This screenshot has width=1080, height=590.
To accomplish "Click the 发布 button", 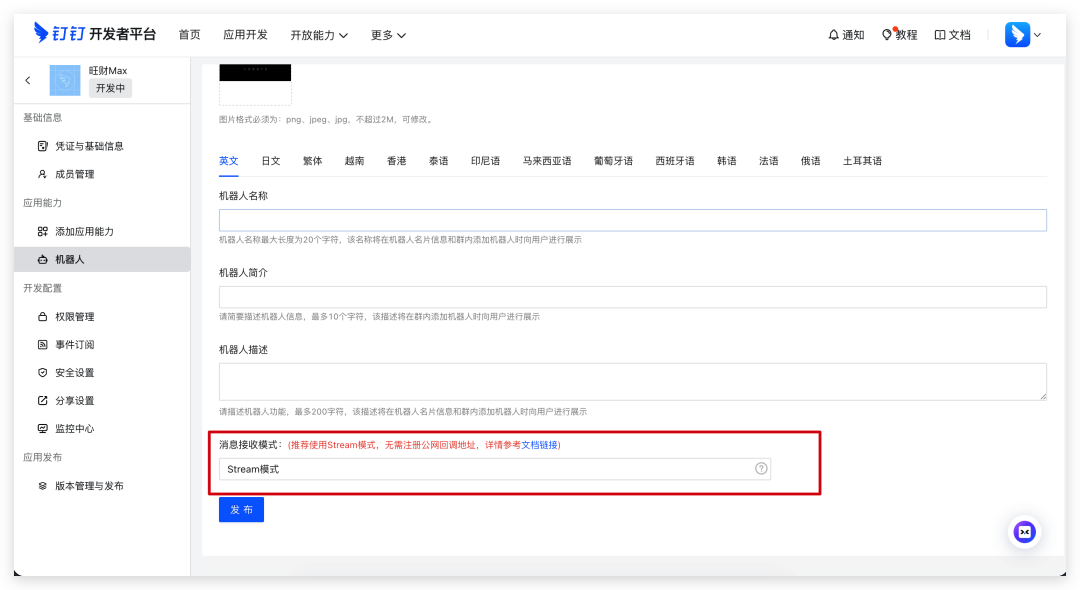I will (x=241, y=510).
